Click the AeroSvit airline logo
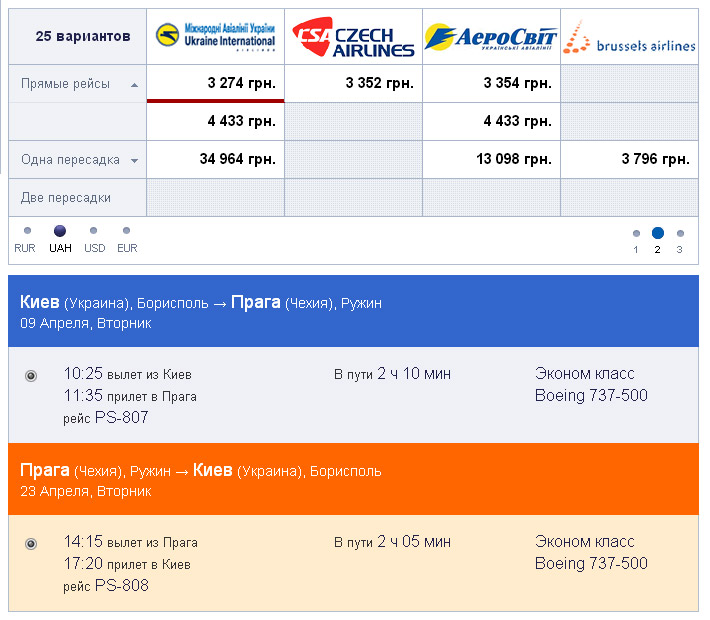The width and height of the screenshot is (710, 620). pyautogui.click(x=491, y=38)
